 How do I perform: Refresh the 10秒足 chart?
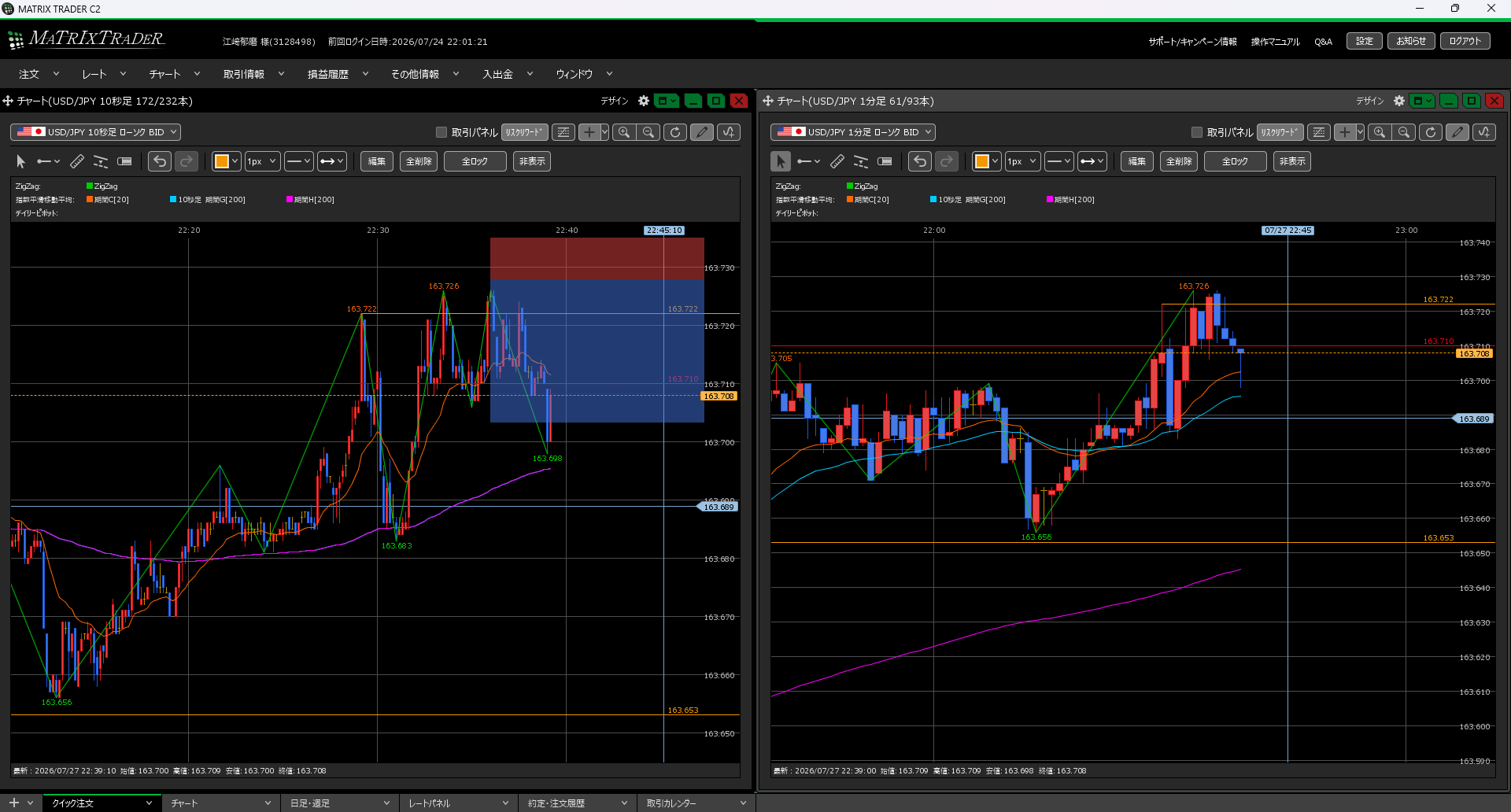pos(675,132)
